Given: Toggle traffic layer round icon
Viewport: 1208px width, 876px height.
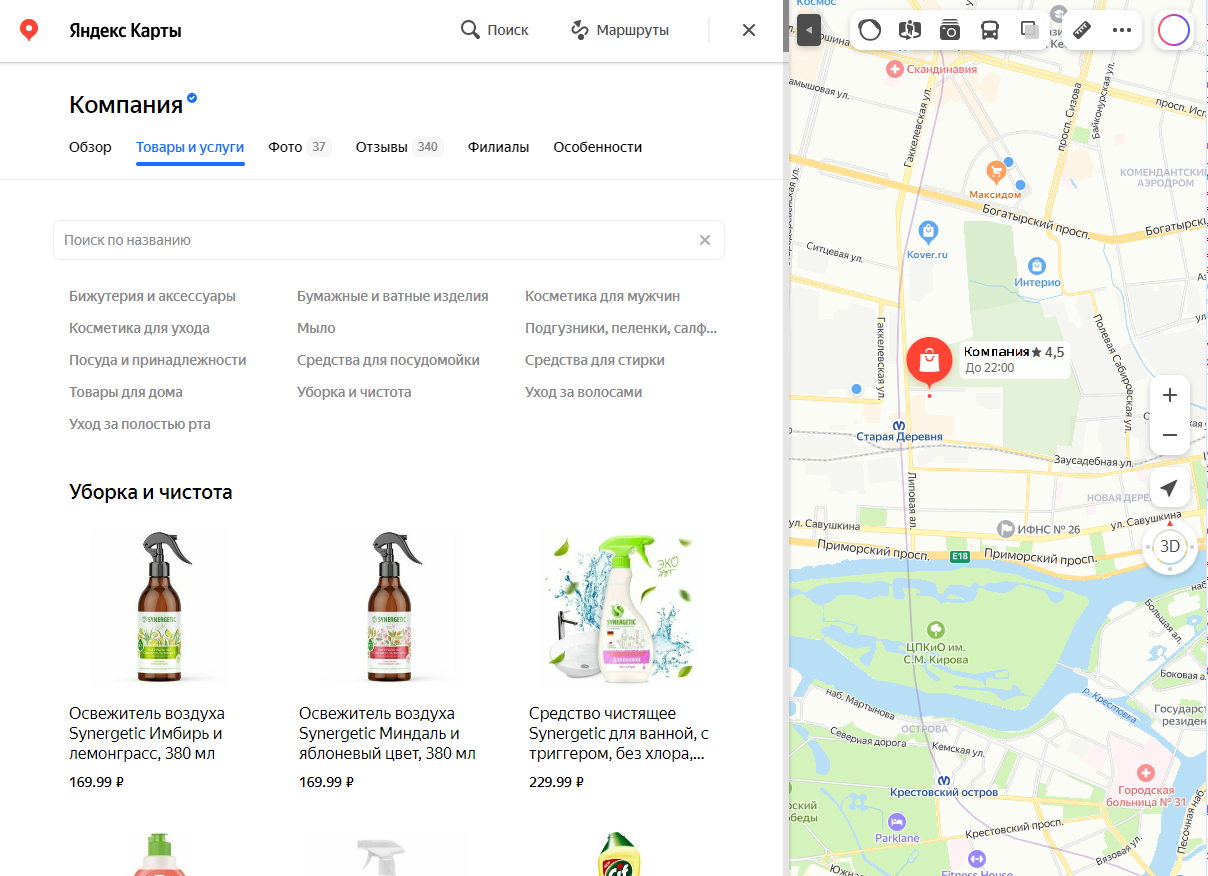Looking at the screenshot, I should (x=870, y=30).
